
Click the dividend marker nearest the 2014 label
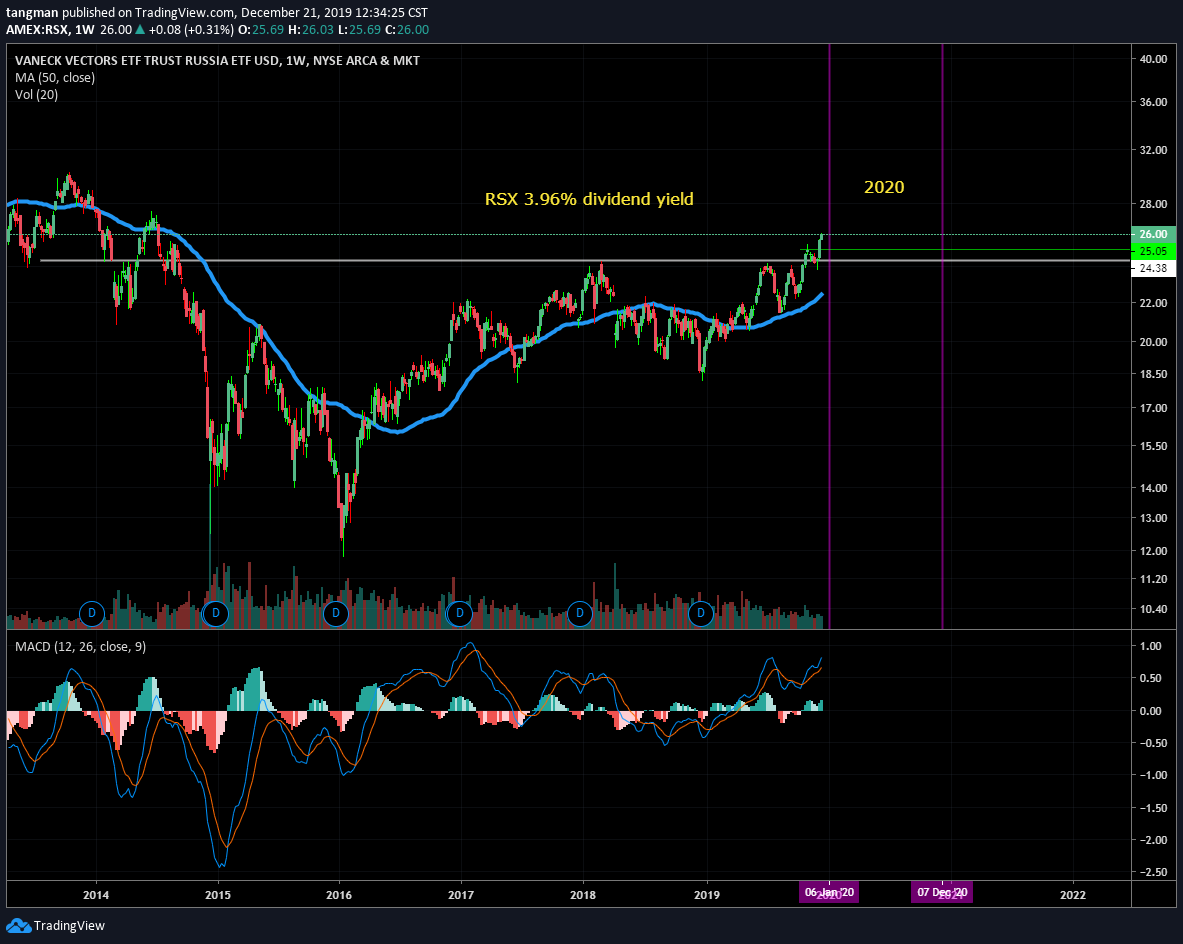[x=92, y=613]
